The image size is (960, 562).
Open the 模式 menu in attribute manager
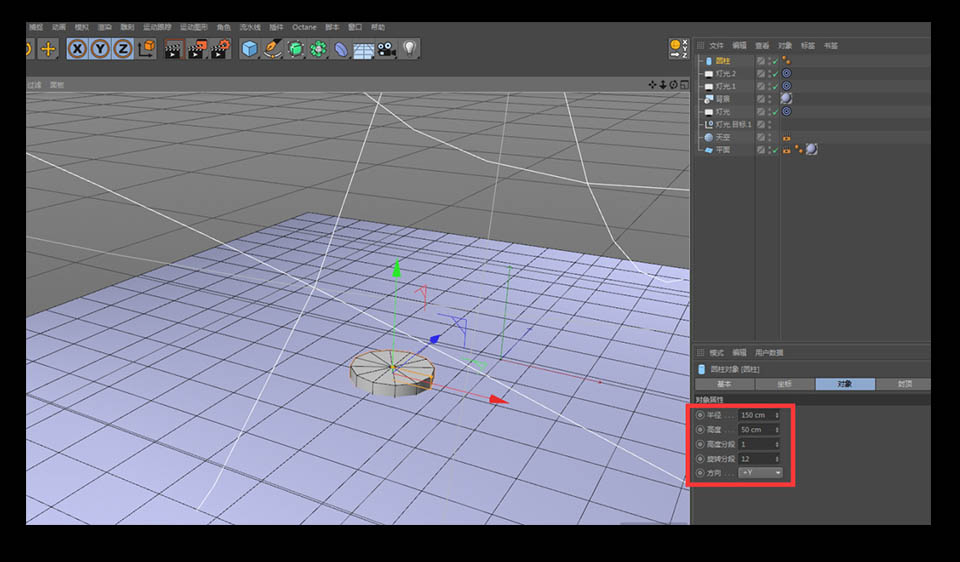[716, 353]
